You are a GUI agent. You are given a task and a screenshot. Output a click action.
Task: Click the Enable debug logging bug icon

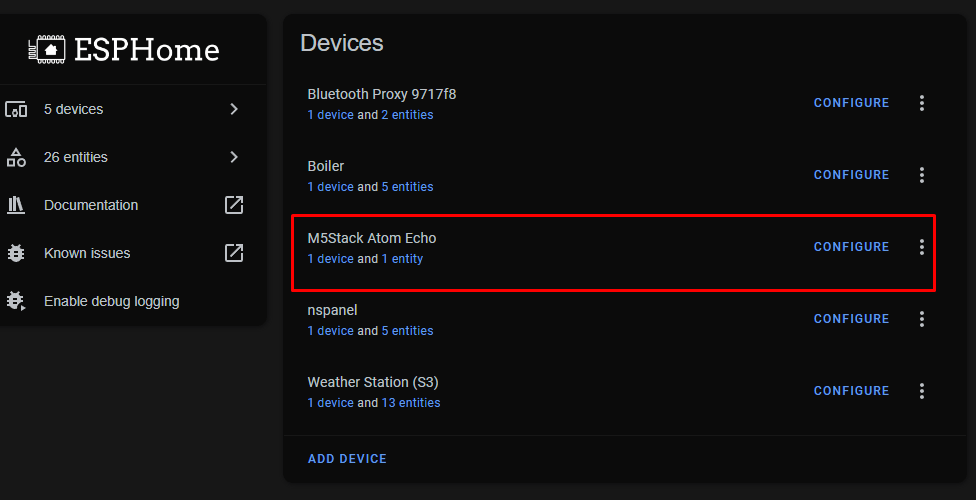click(16, 301)
